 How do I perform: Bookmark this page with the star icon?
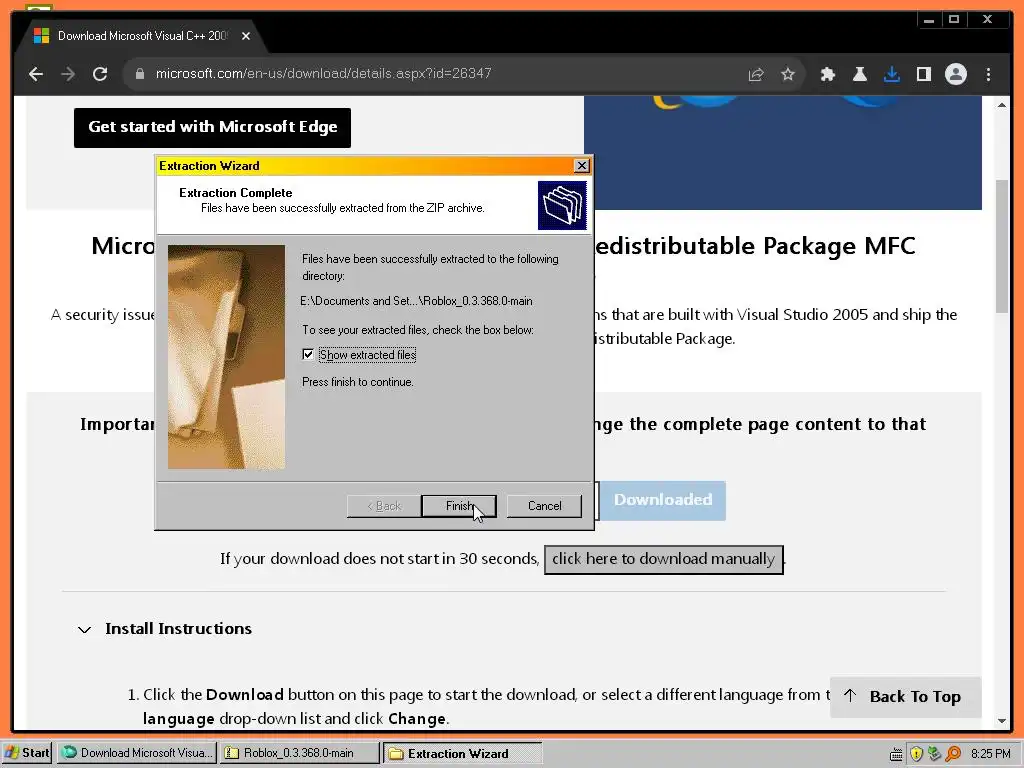pos(788,74)
